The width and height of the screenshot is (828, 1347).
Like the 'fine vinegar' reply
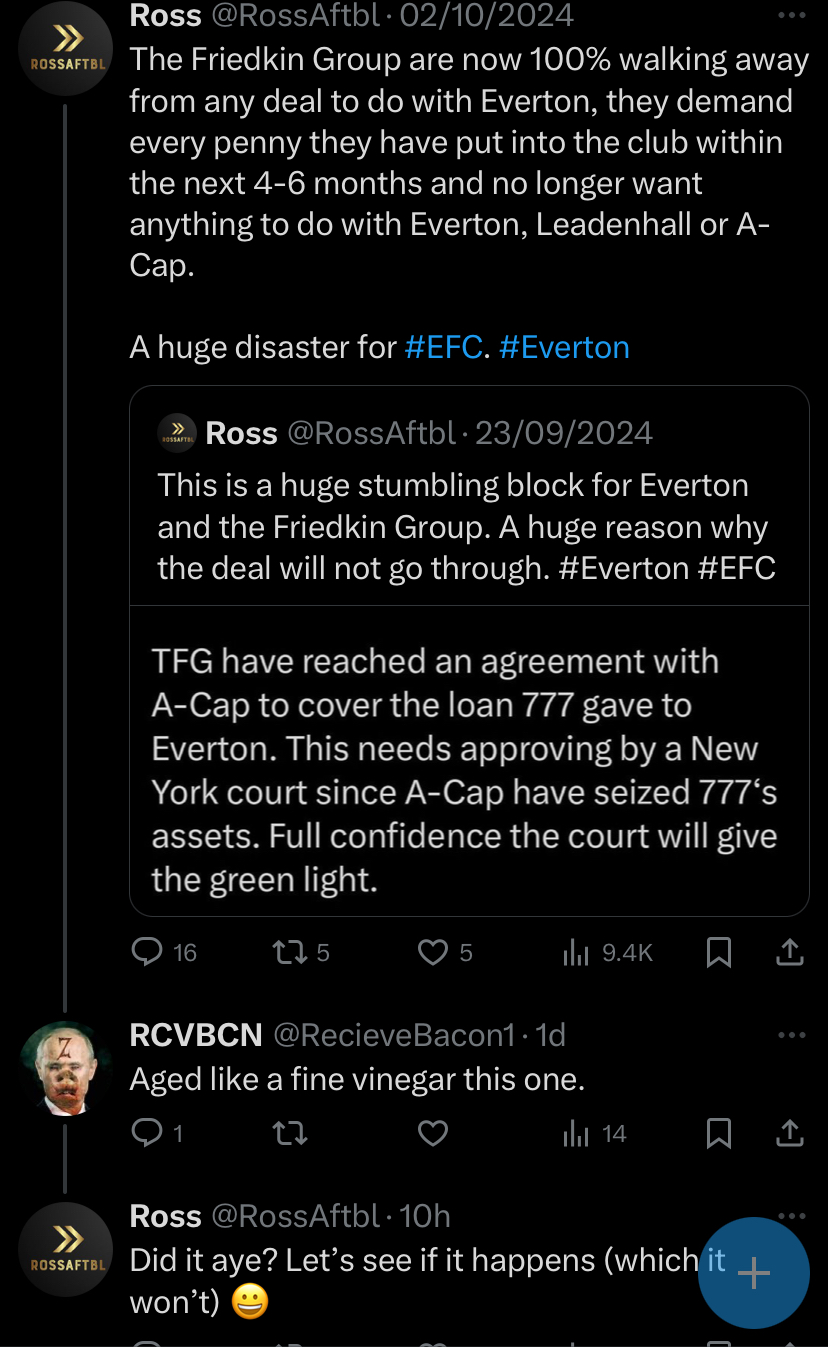pos(432,1133)
